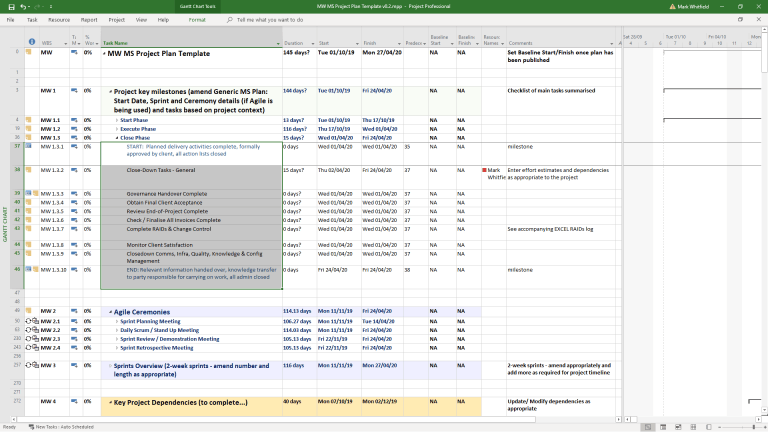Open Comments column filter dropdown
The image size is (768, 432).
pos(612,44)
